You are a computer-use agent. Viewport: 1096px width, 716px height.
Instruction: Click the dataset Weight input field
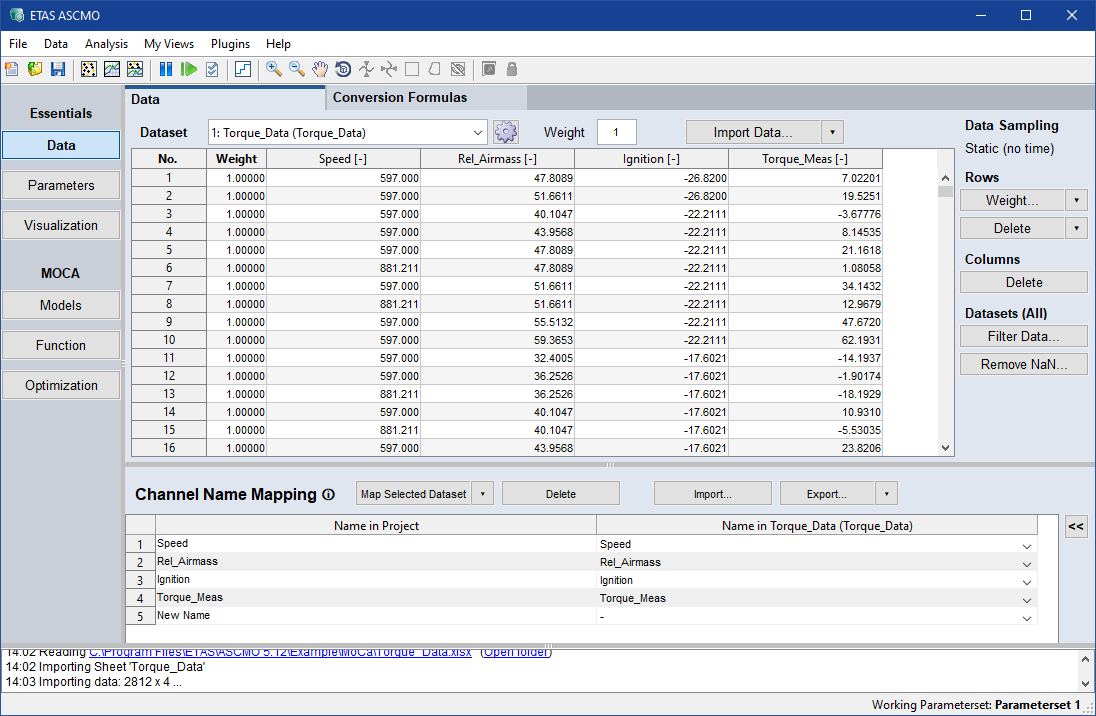pos(616,132)
